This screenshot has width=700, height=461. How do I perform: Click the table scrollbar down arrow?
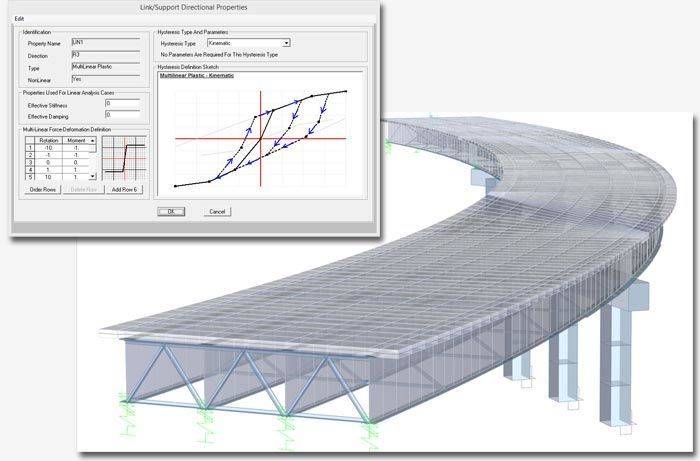pyautogui.click(x=92, y=177)
